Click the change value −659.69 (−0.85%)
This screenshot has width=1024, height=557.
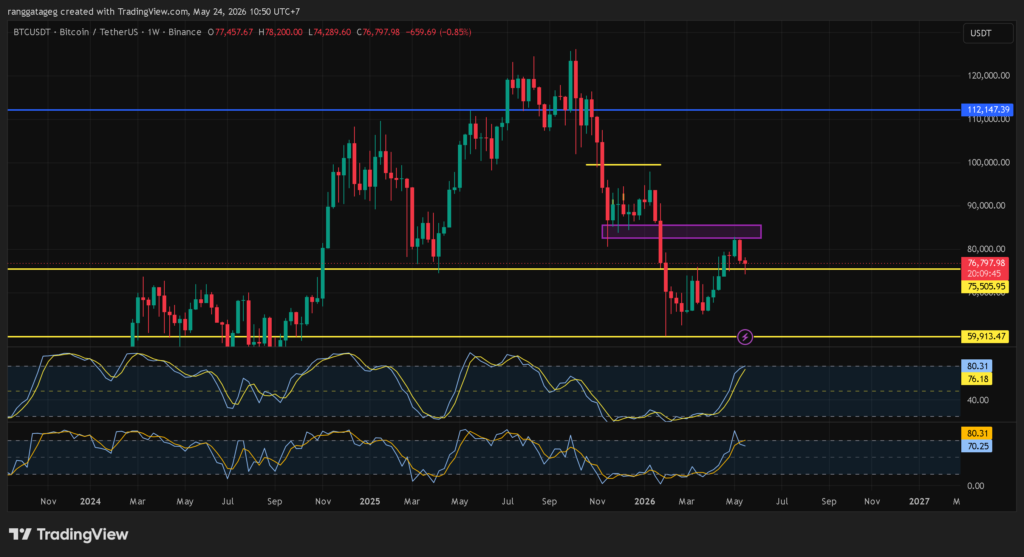(x=438, y=32)
